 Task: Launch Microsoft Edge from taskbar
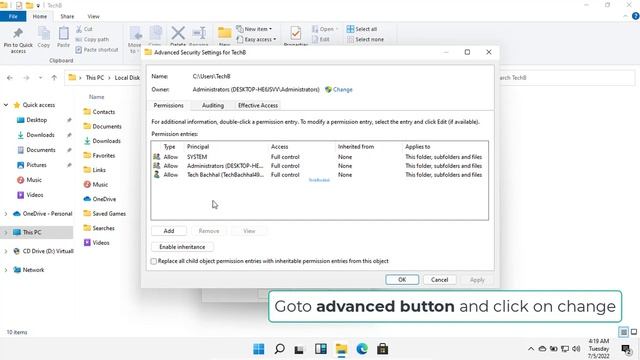tap(362, 349)
